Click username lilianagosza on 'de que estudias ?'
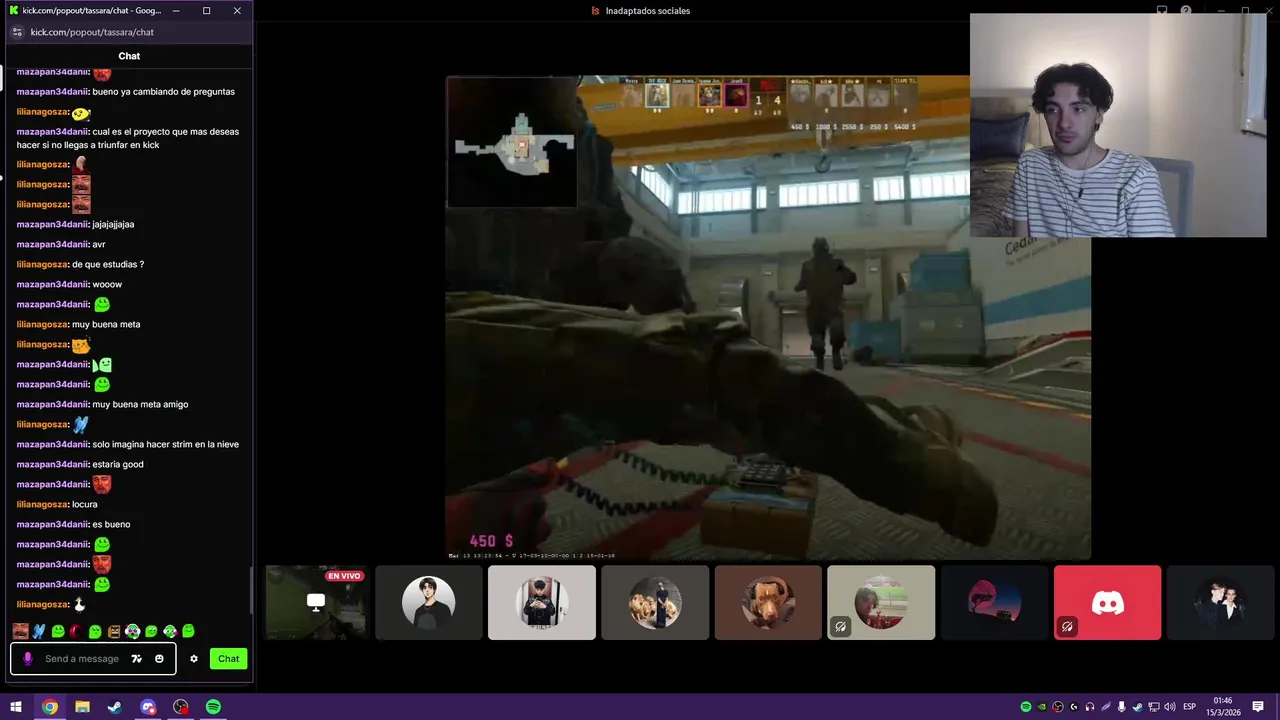 point(42,264)
